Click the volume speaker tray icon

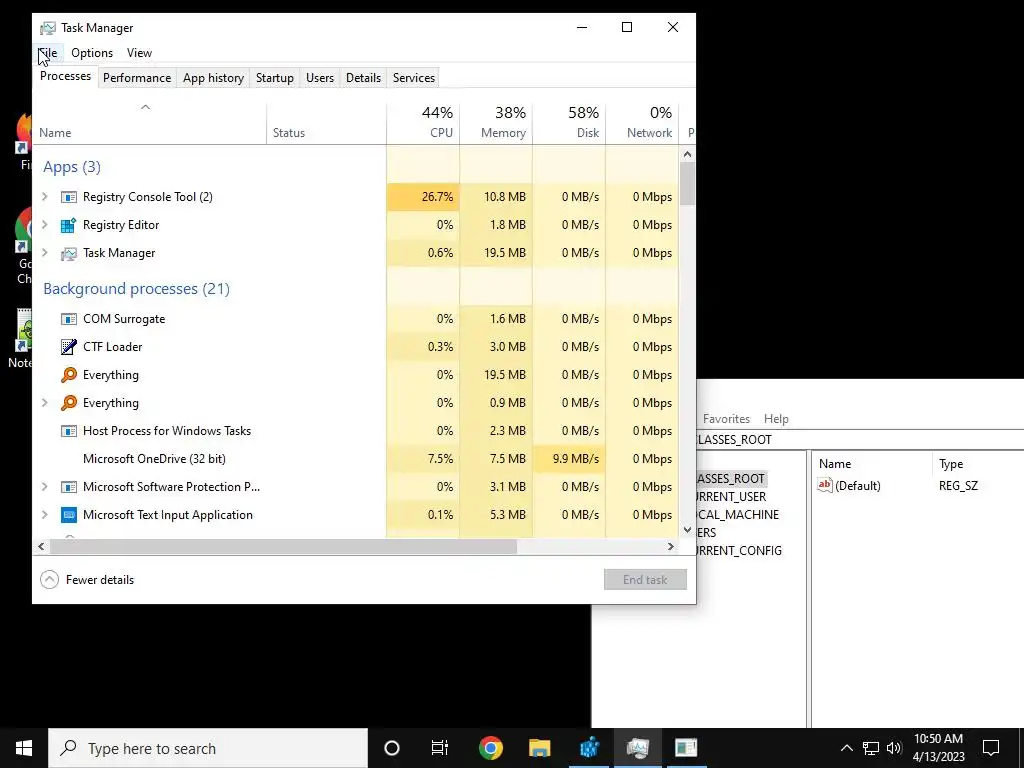(894, 748)
